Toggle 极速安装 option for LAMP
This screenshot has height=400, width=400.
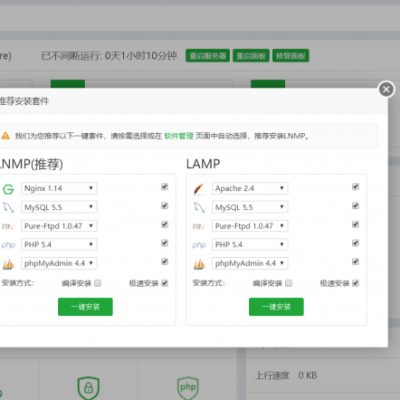pyautogui.click(x=356, y=283)
